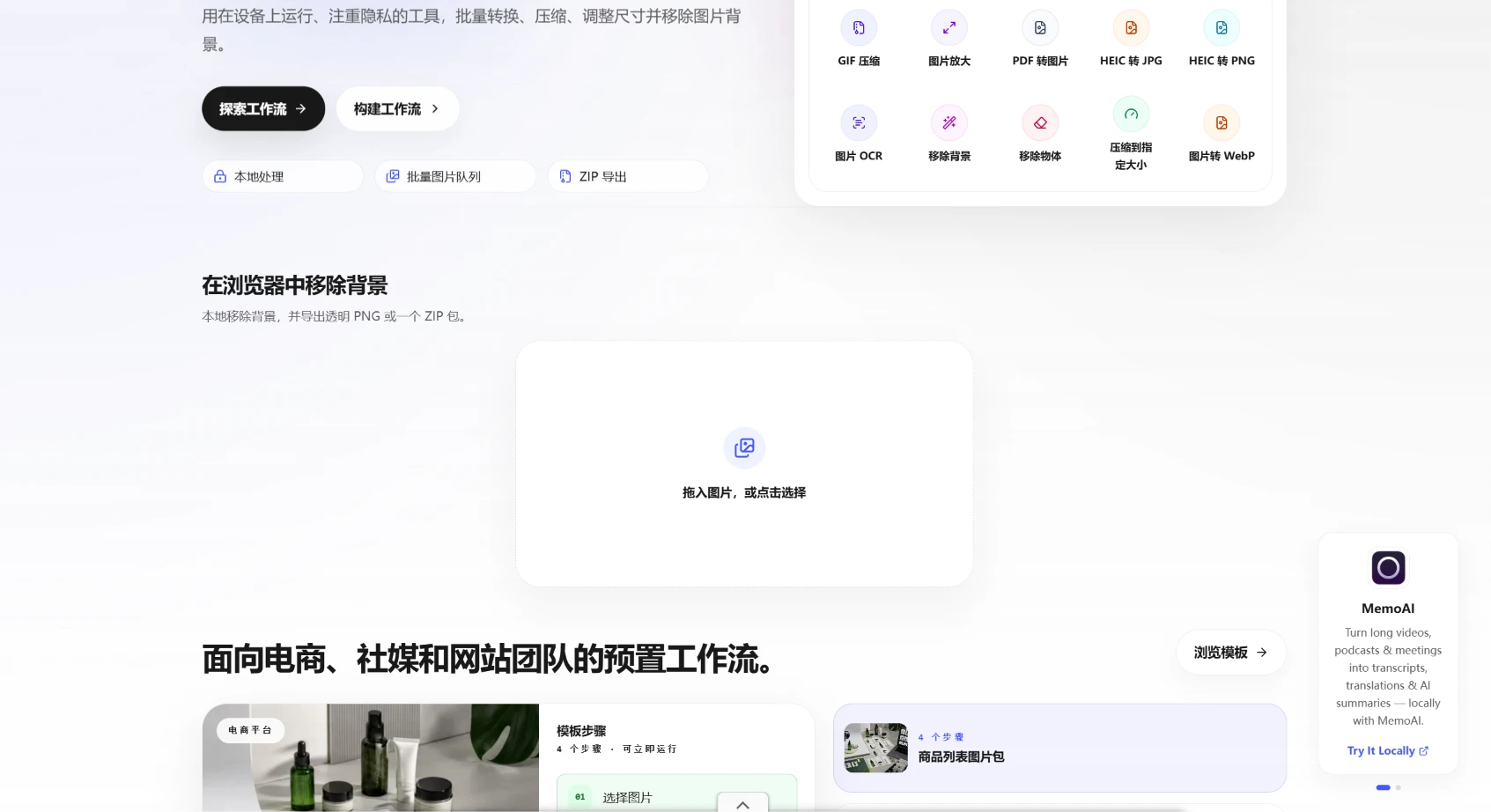Click the file icon beside ZIP 导出
The height and width of the screenshot is (812, 1491).
coord(565,176)
